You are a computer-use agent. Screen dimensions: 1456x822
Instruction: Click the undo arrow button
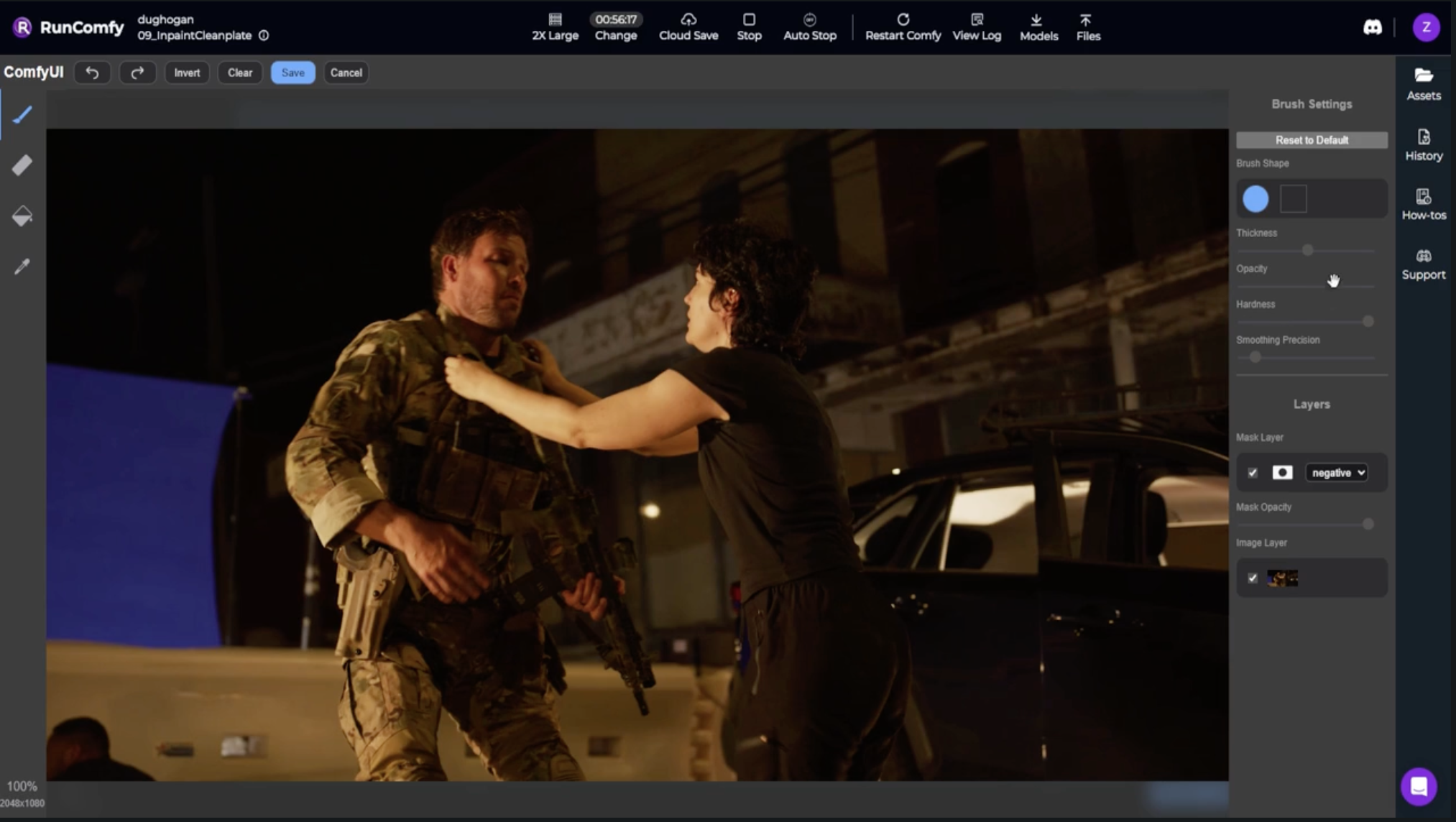92,73
